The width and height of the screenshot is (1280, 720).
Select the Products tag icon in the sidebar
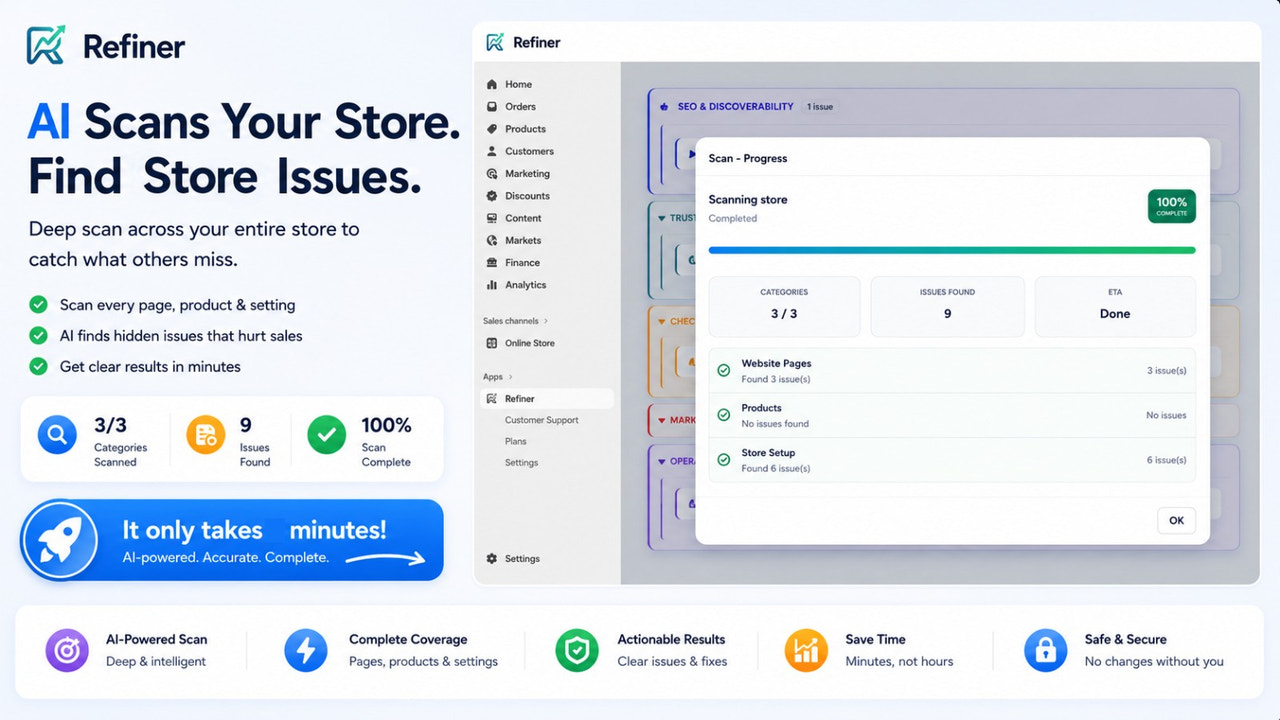[x=492, y=129]
